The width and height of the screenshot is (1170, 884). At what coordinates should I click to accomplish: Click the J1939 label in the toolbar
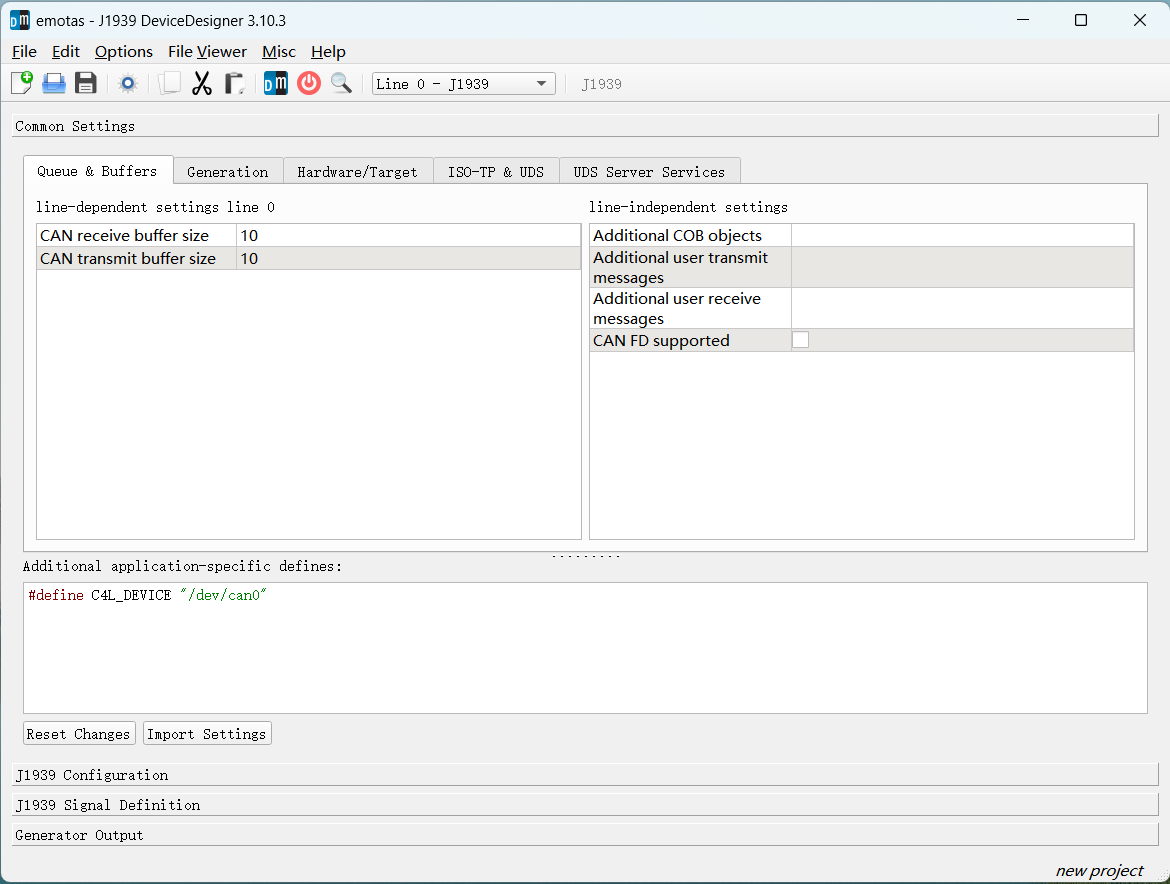tap(601, 84)
